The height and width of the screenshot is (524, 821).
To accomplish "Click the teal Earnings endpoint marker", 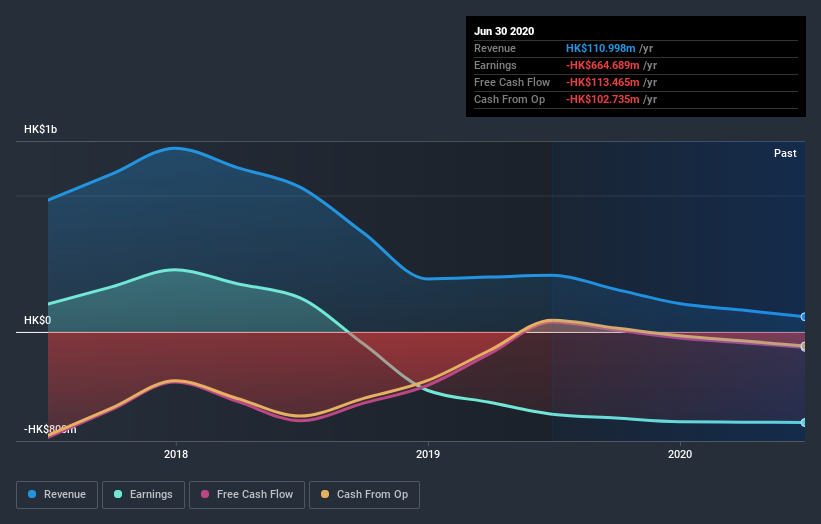I will [804, 422].
